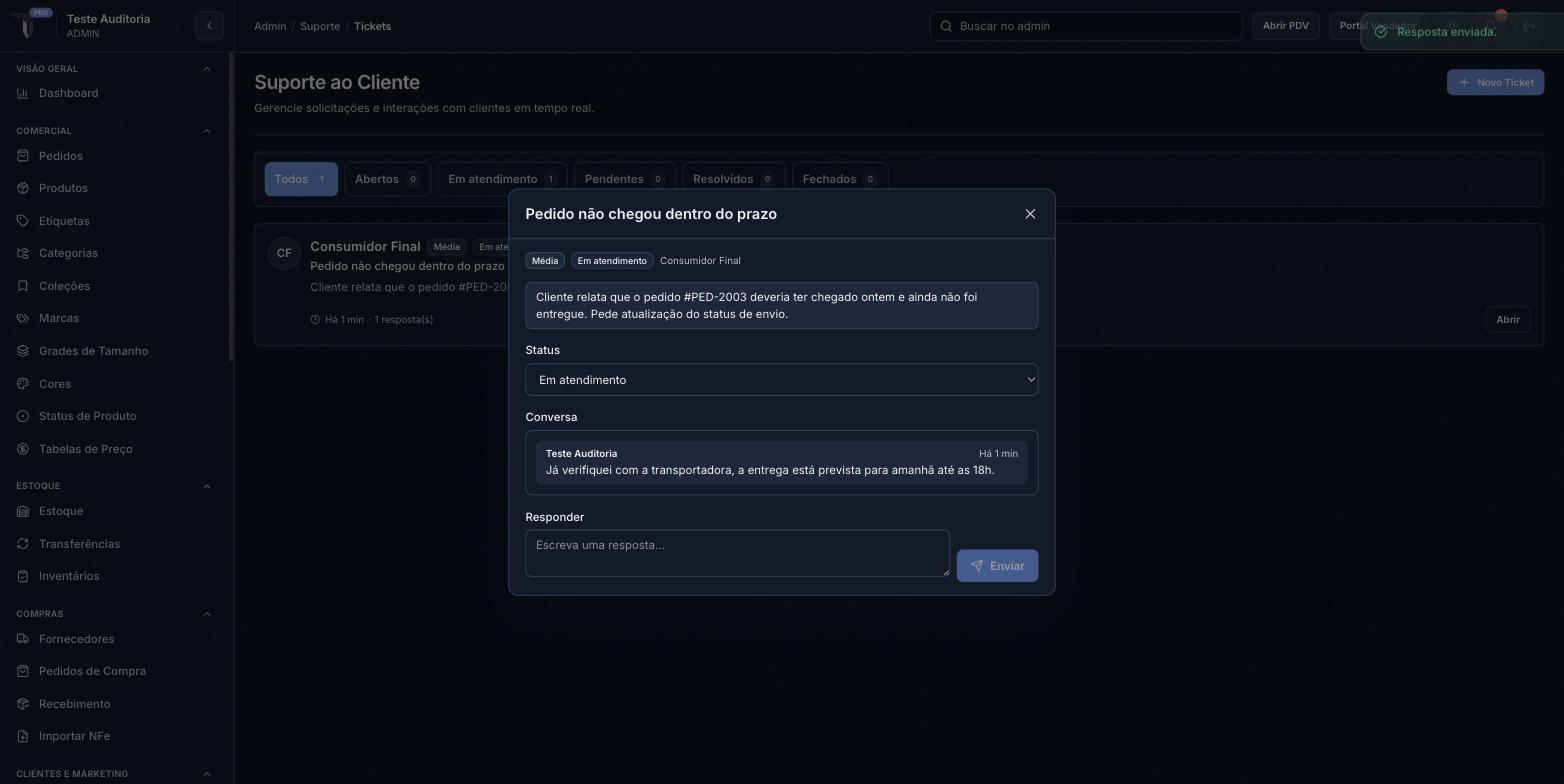
Task: Switch to the Fechados tab
Action: (840, 179)
